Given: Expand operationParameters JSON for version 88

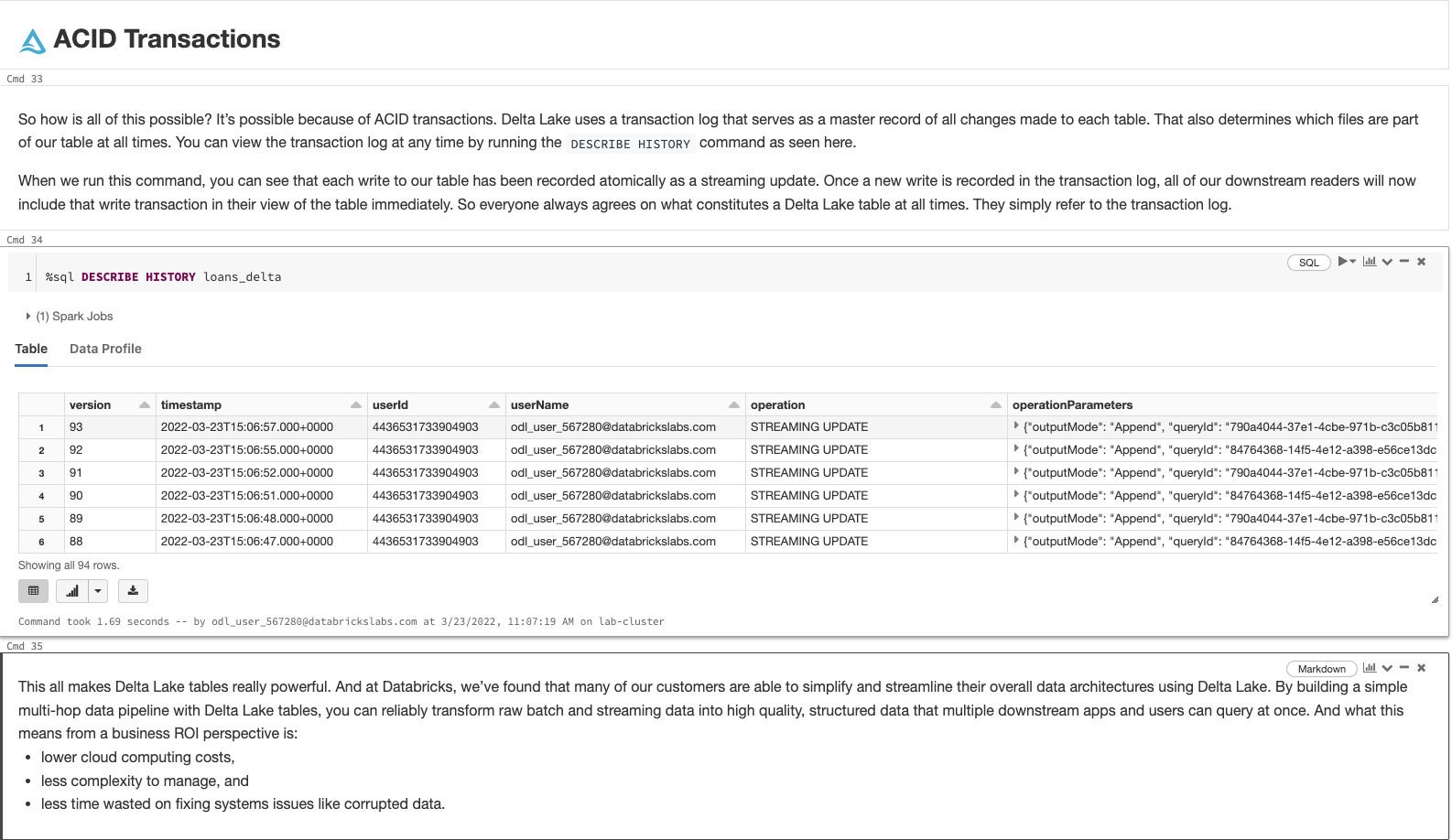Looking at the screenshot, I should (x=1016, y=541).
